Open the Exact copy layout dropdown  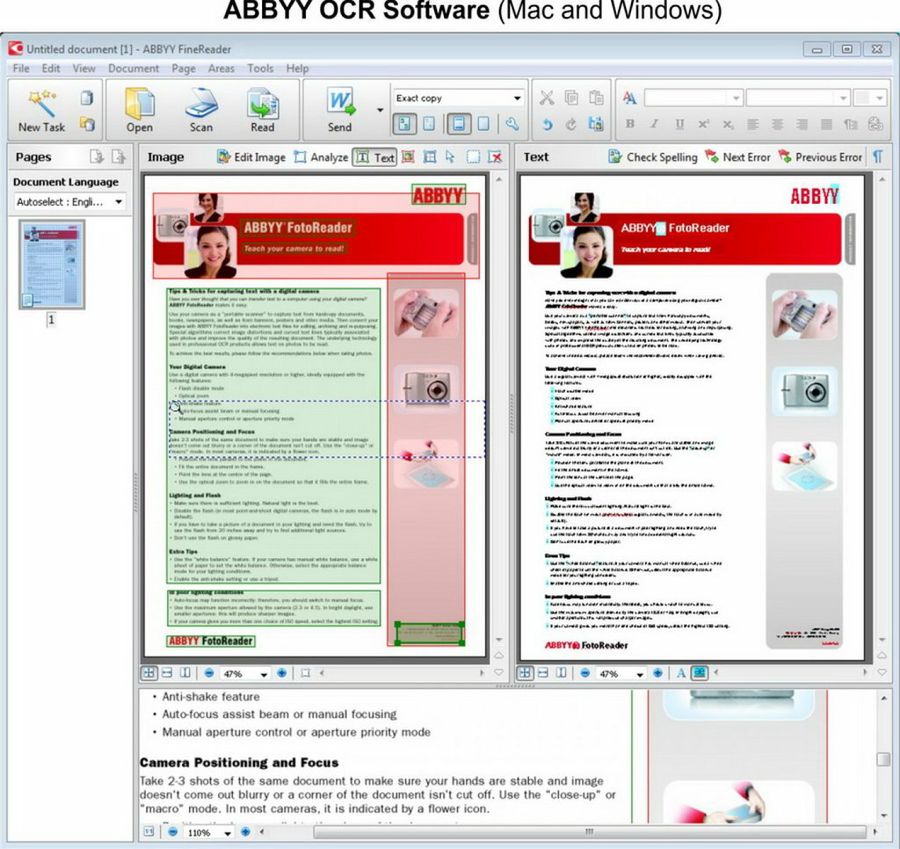(x=517, y=98)
